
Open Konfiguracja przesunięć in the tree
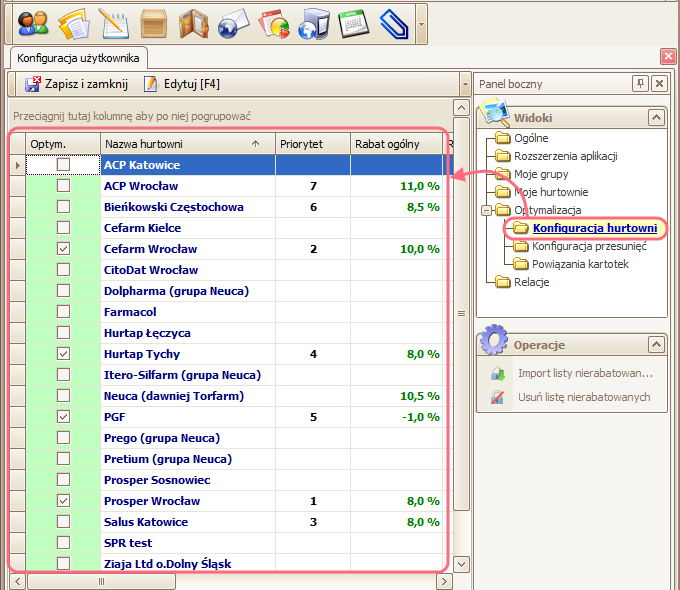588,246
